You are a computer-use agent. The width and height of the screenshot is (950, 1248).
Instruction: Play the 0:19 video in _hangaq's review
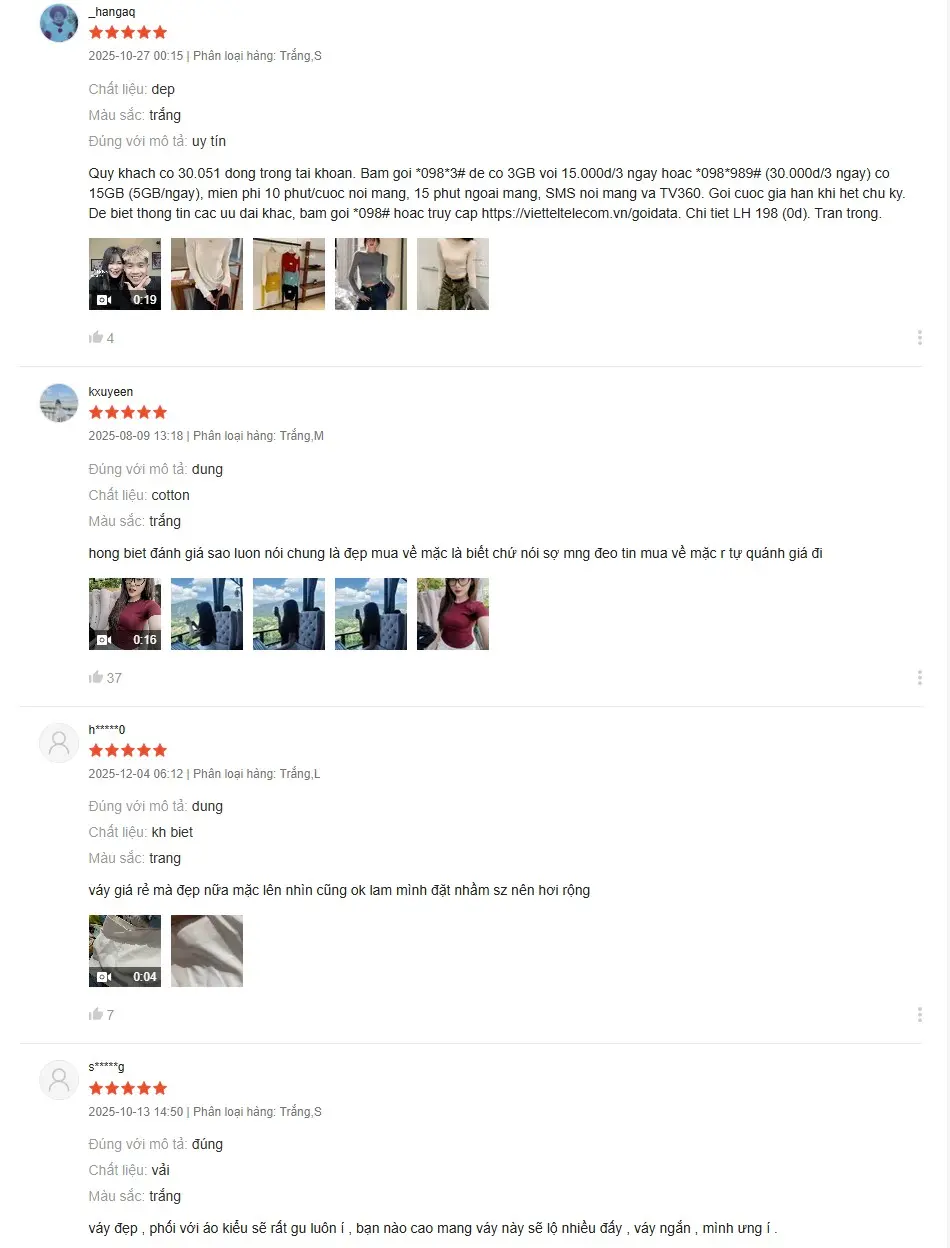point(125,274)
